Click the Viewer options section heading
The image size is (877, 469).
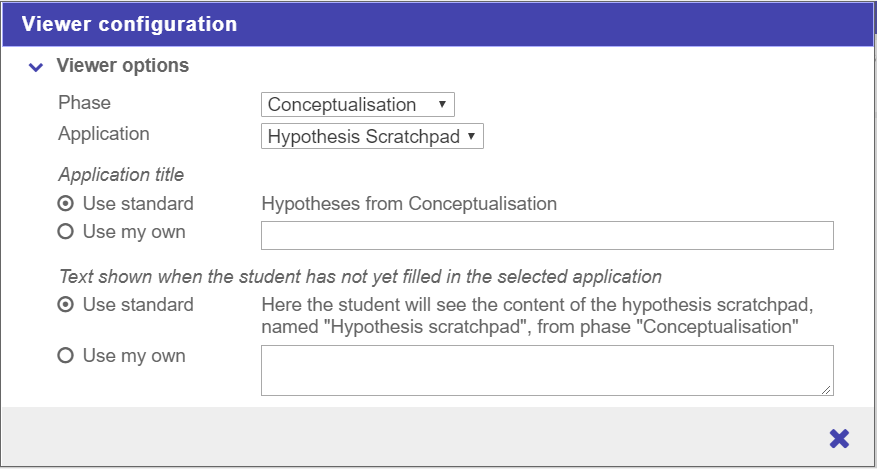click(x=122, y=66)
